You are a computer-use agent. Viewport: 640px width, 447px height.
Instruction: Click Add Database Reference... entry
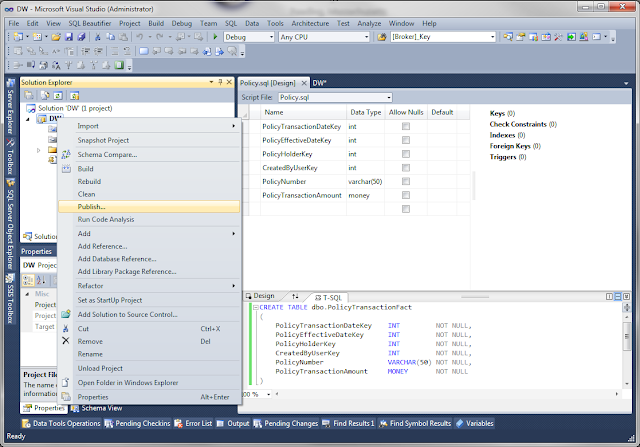click(x=149, y=259)
